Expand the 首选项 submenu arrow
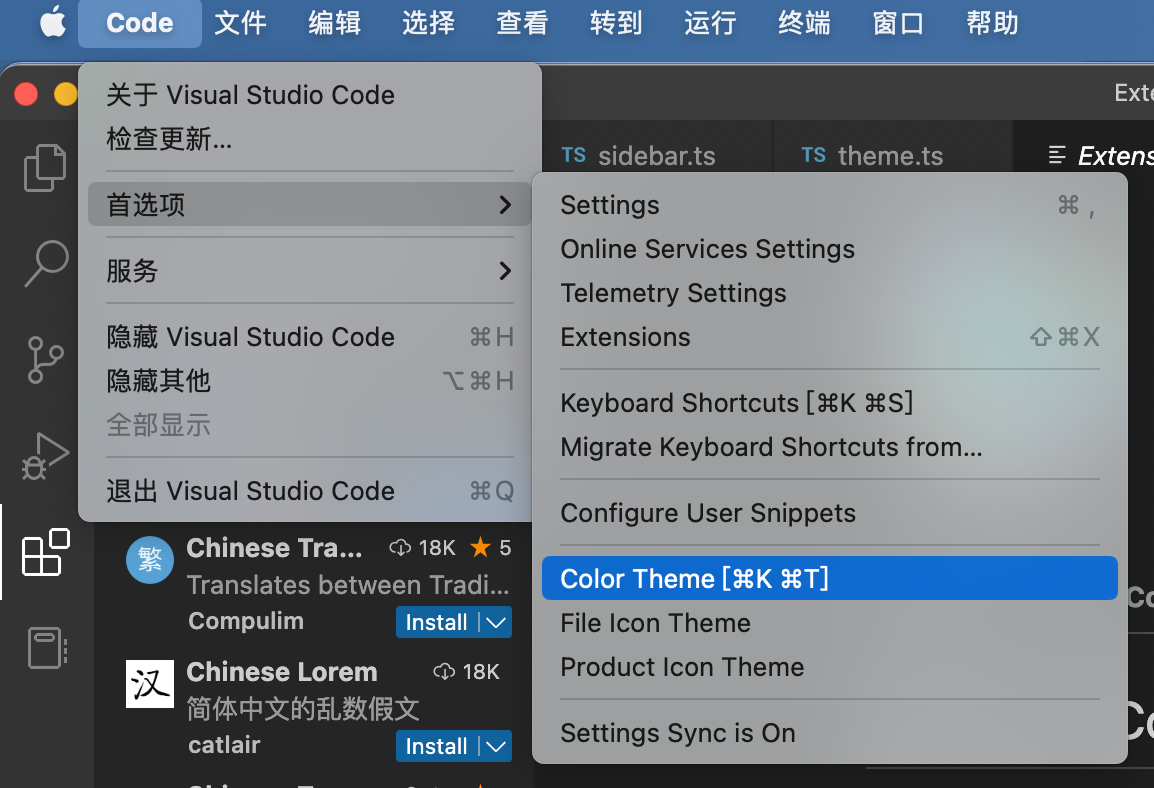 [x=505, y=205]
